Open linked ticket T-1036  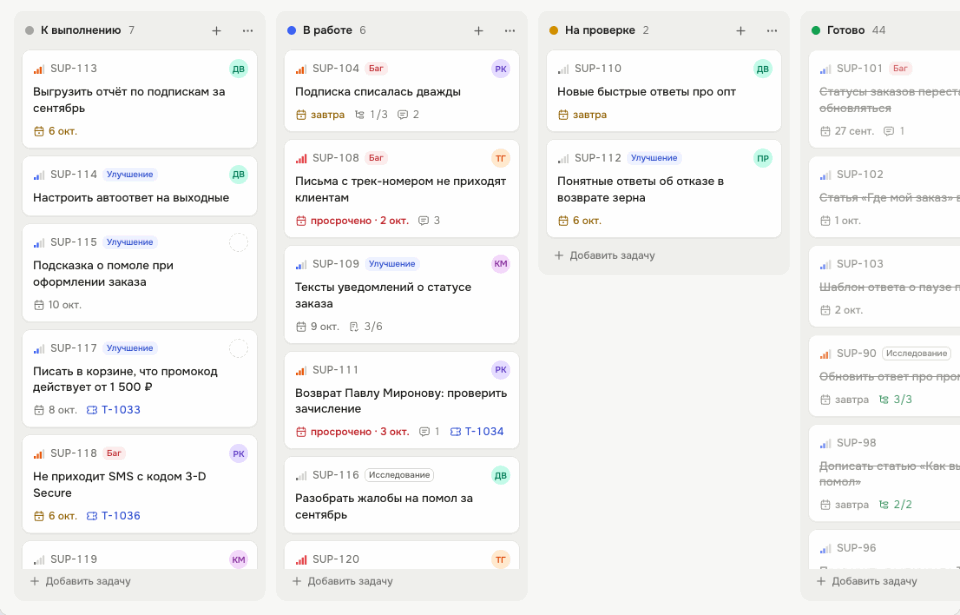tap(113, 516)
